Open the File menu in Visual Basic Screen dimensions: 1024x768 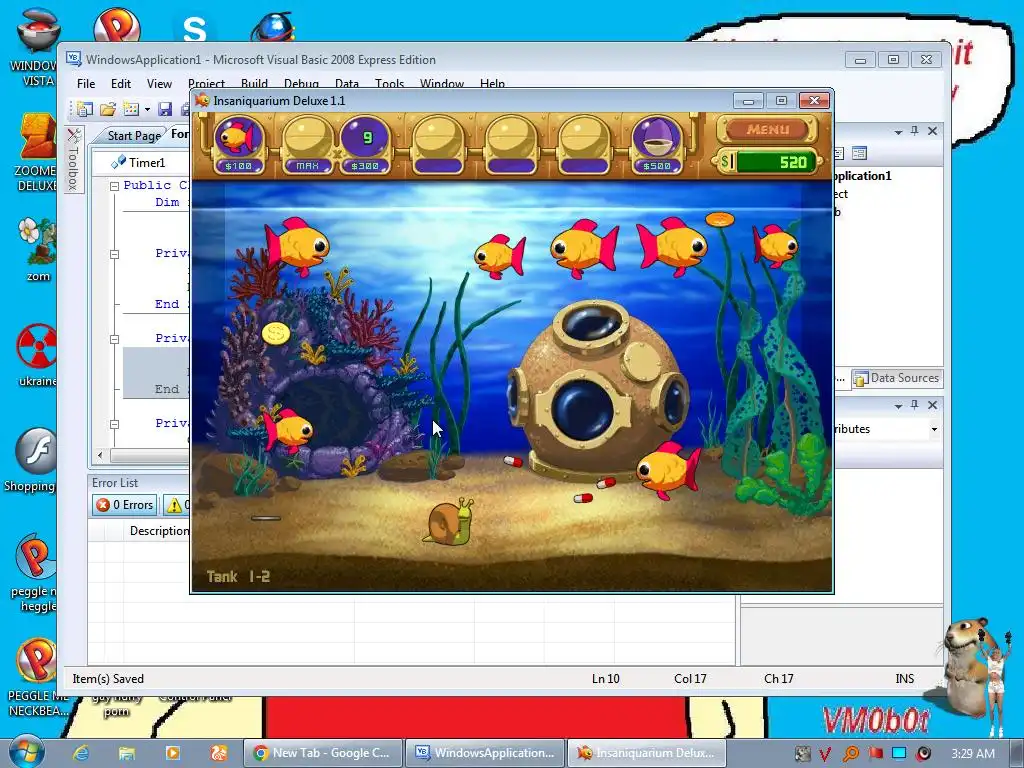(86, 84)
